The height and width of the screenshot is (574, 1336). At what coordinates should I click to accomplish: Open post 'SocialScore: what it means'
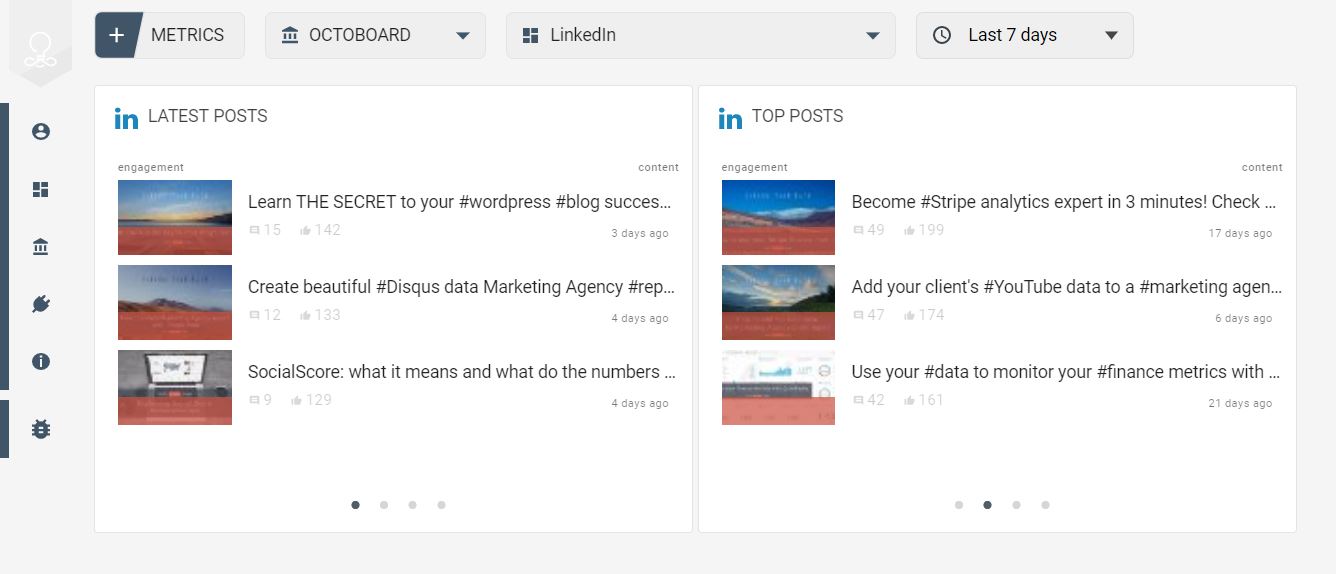[461, 372]
